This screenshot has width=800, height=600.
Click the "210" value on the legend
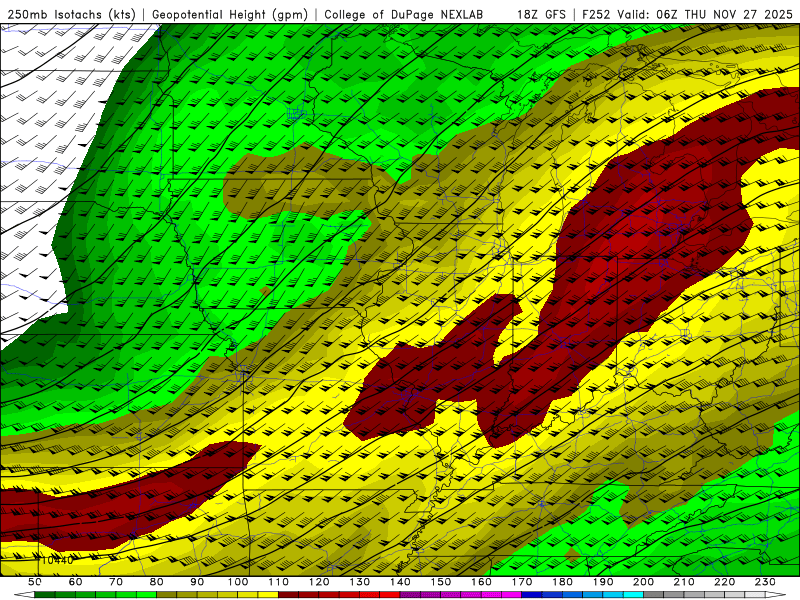684,582
